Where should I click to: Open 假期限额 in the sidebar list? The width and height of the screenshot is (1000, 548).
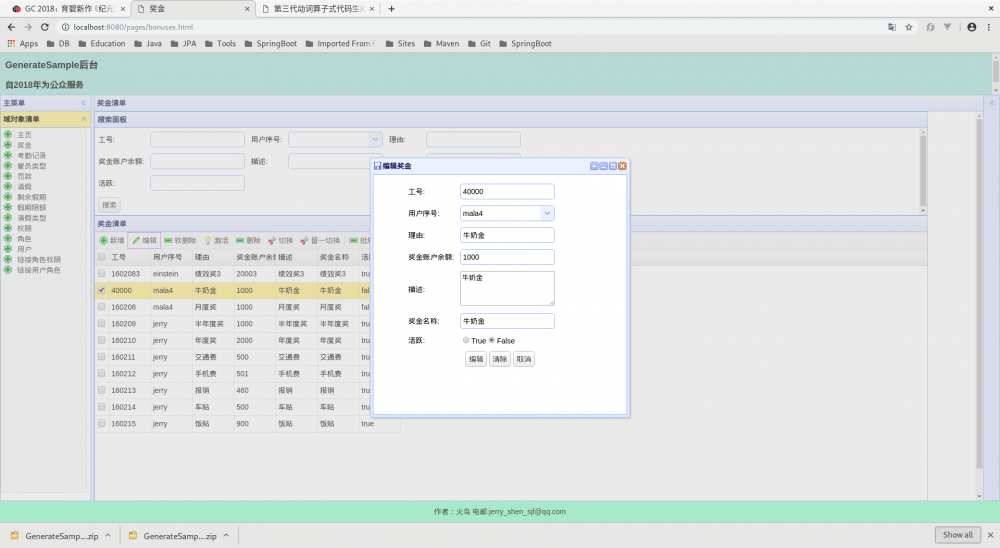(31, 207)
